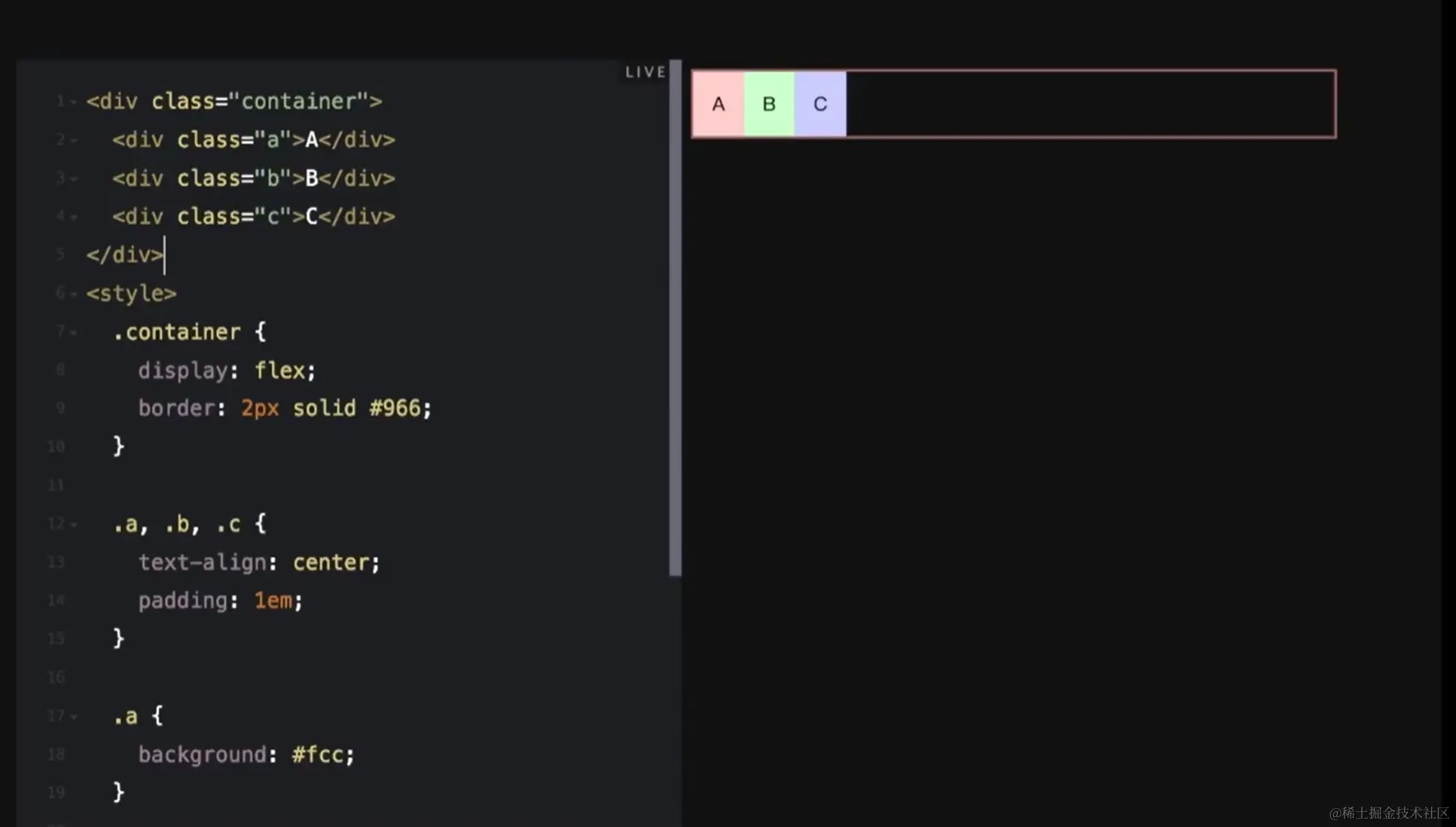Collapse the fold arrow on line 1

pyautogui.click(x=73, y=102)
